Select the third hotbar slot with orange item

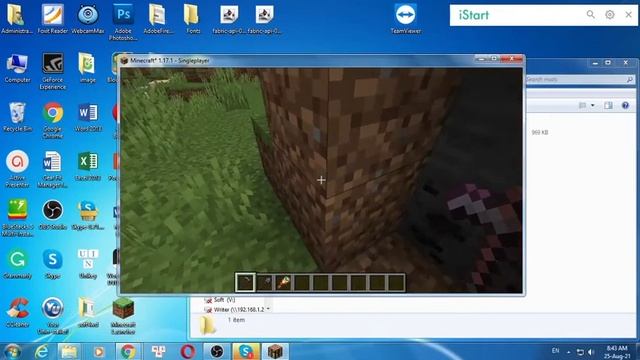(283, 282)
